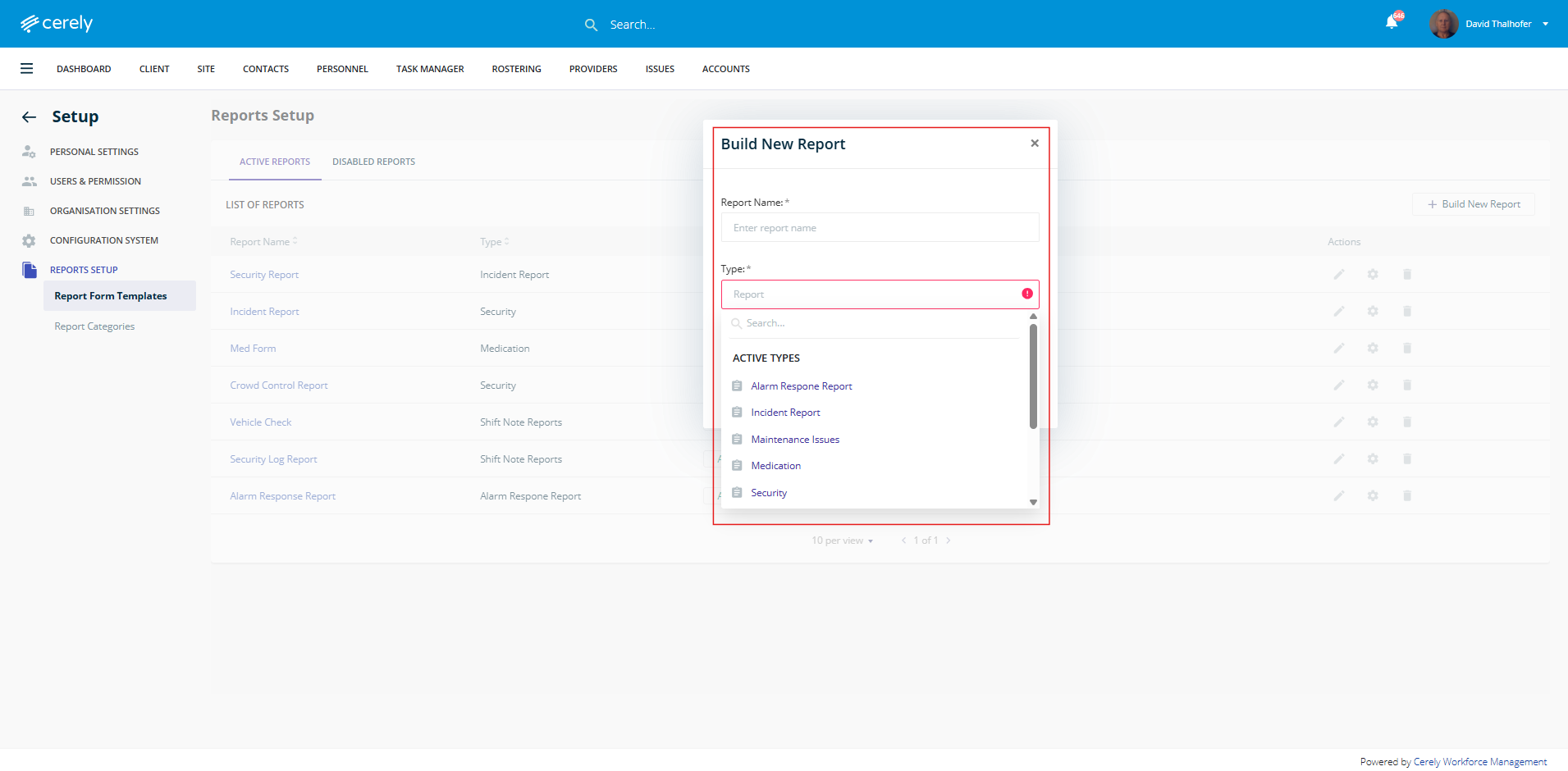Open Report Categories in sidebar
The width and height of the screenshot is (1568, 771).
94,326
